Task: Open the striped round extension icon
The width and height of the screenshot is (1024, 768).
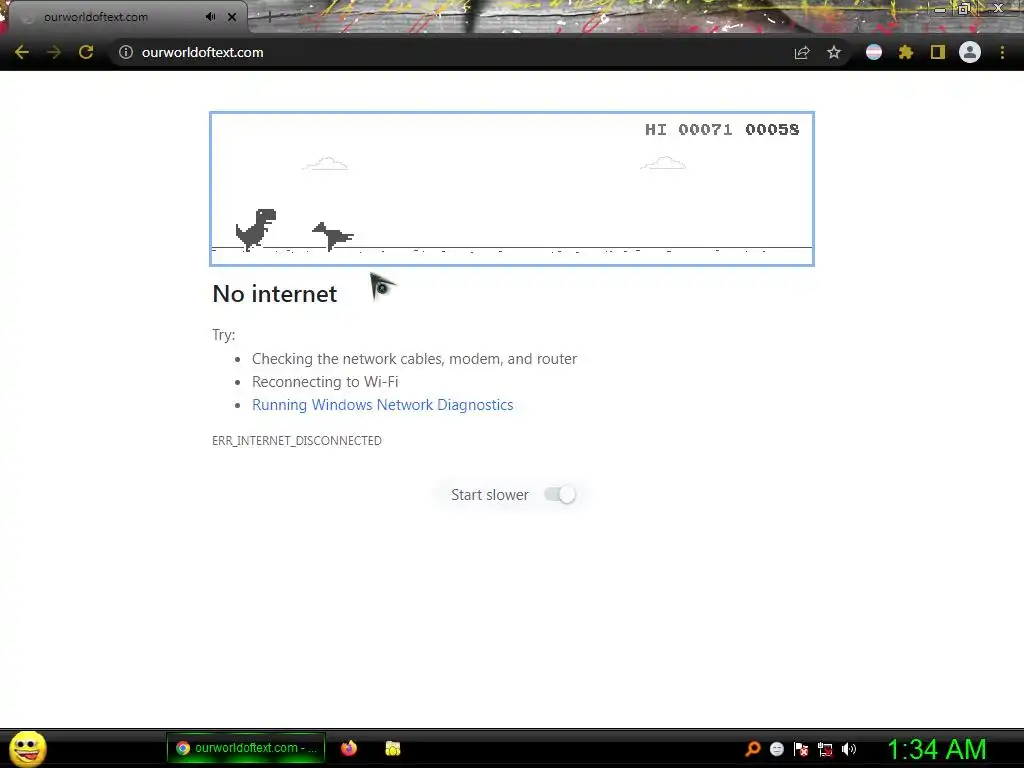Action: tap(874, 52)
